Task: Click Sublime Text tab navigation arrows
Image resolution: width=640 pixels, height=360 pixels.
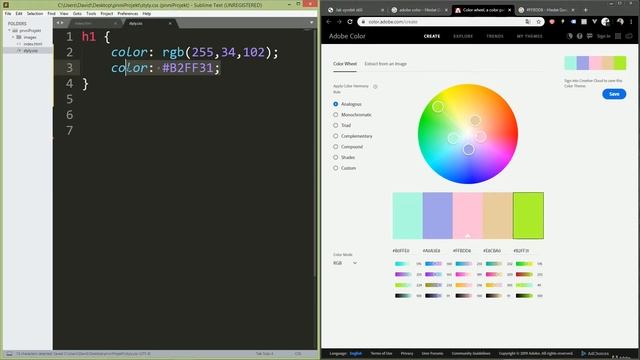Action: (60, 23)
